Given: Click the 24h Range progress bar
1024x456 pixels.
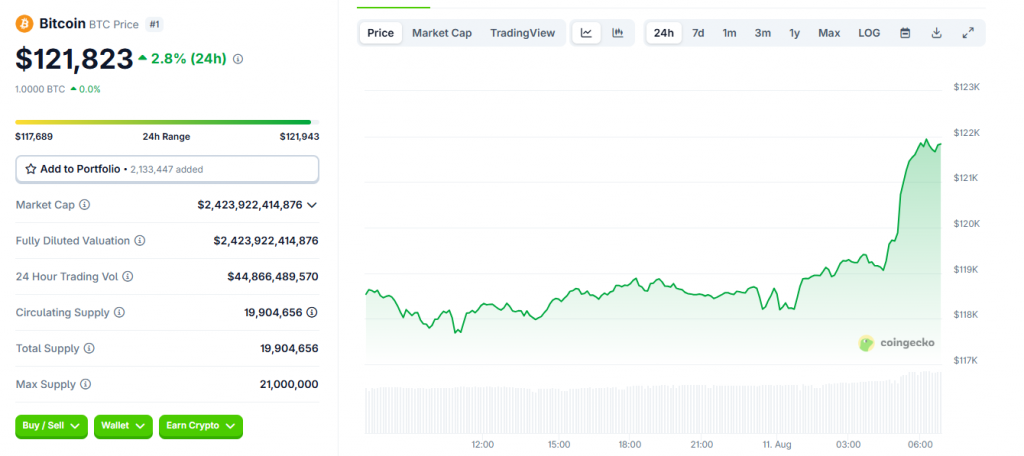Looking at the screenshot, I should [x=167, y=122].
